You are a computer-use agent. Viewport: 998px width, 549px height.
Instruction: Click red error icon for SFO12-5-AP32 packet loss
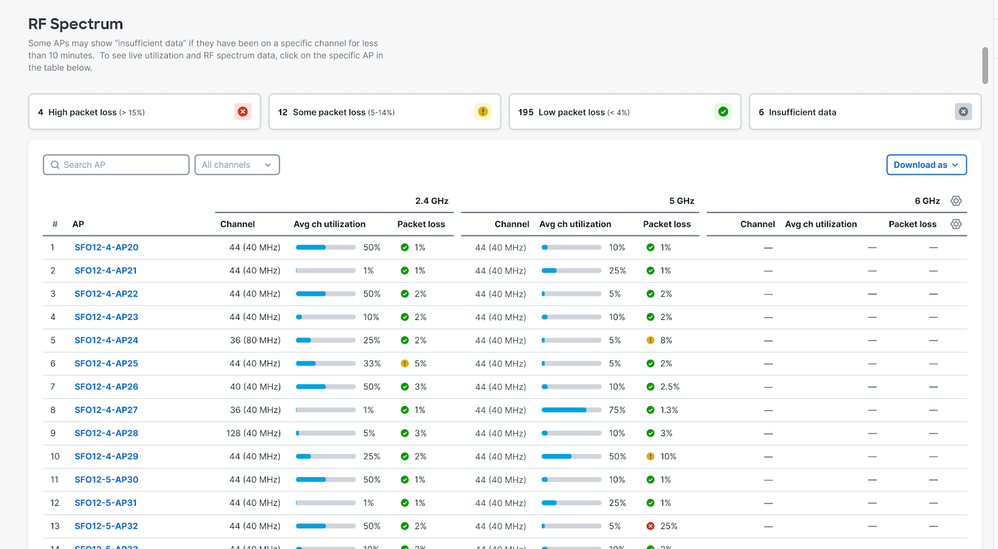point(650,526)
